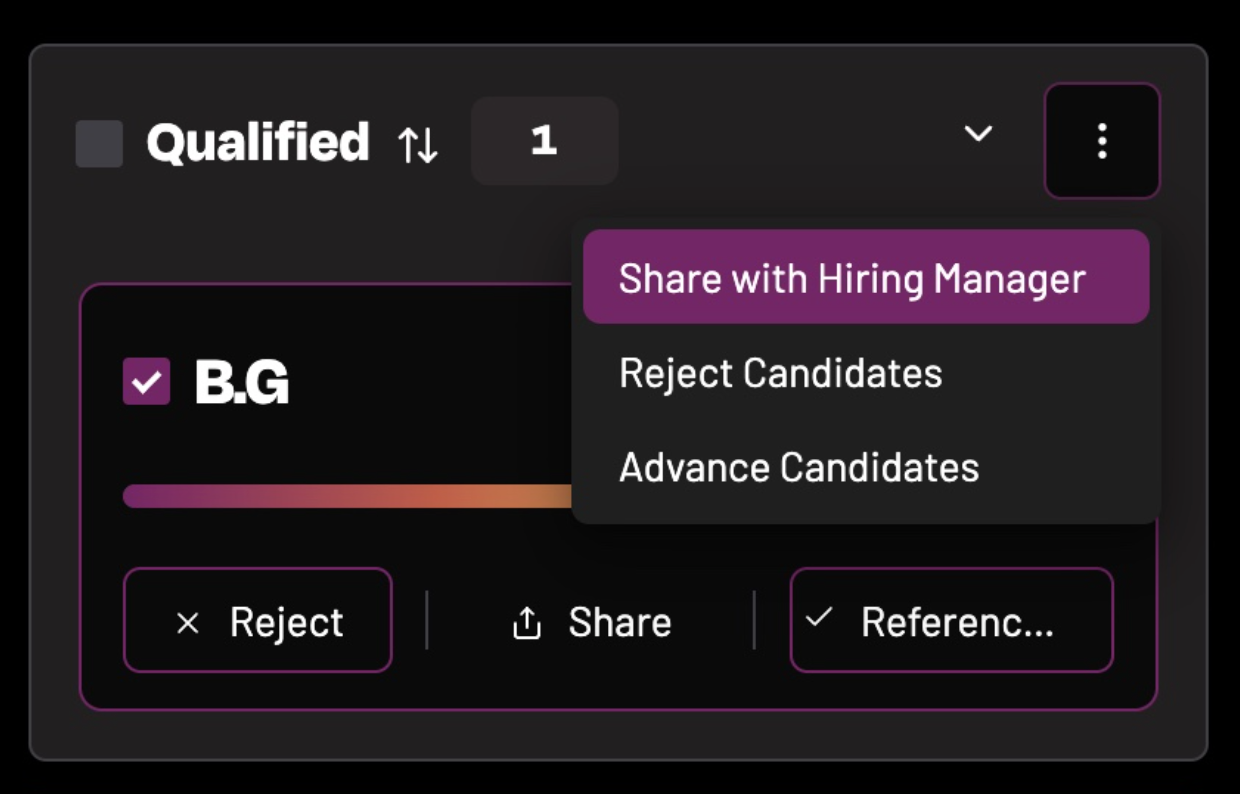Click the B.G score gradient bar
Screen dimensions: 1240x794
click(347, 496)
